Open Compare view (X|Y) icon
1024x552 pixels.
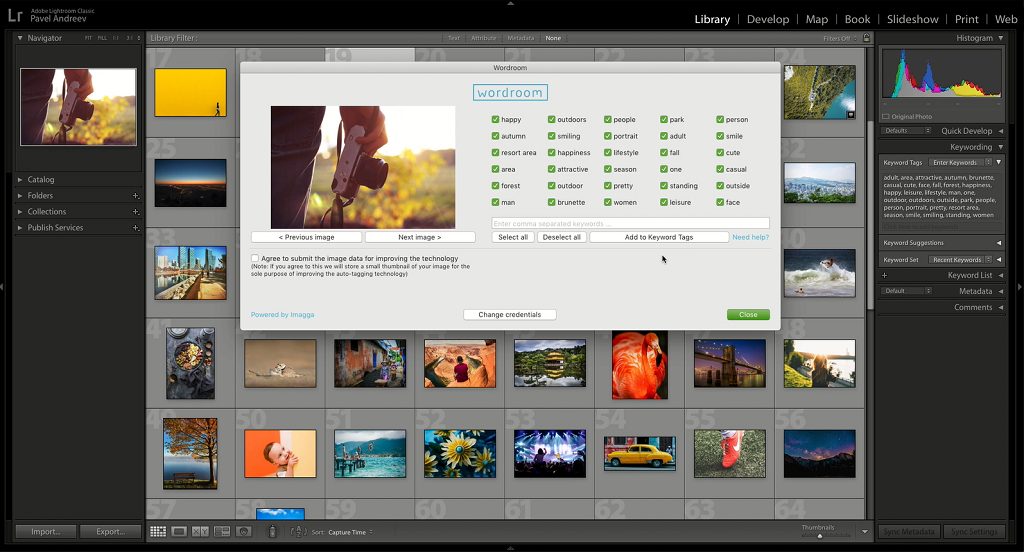pyautogui.click(x=200, y=532)
